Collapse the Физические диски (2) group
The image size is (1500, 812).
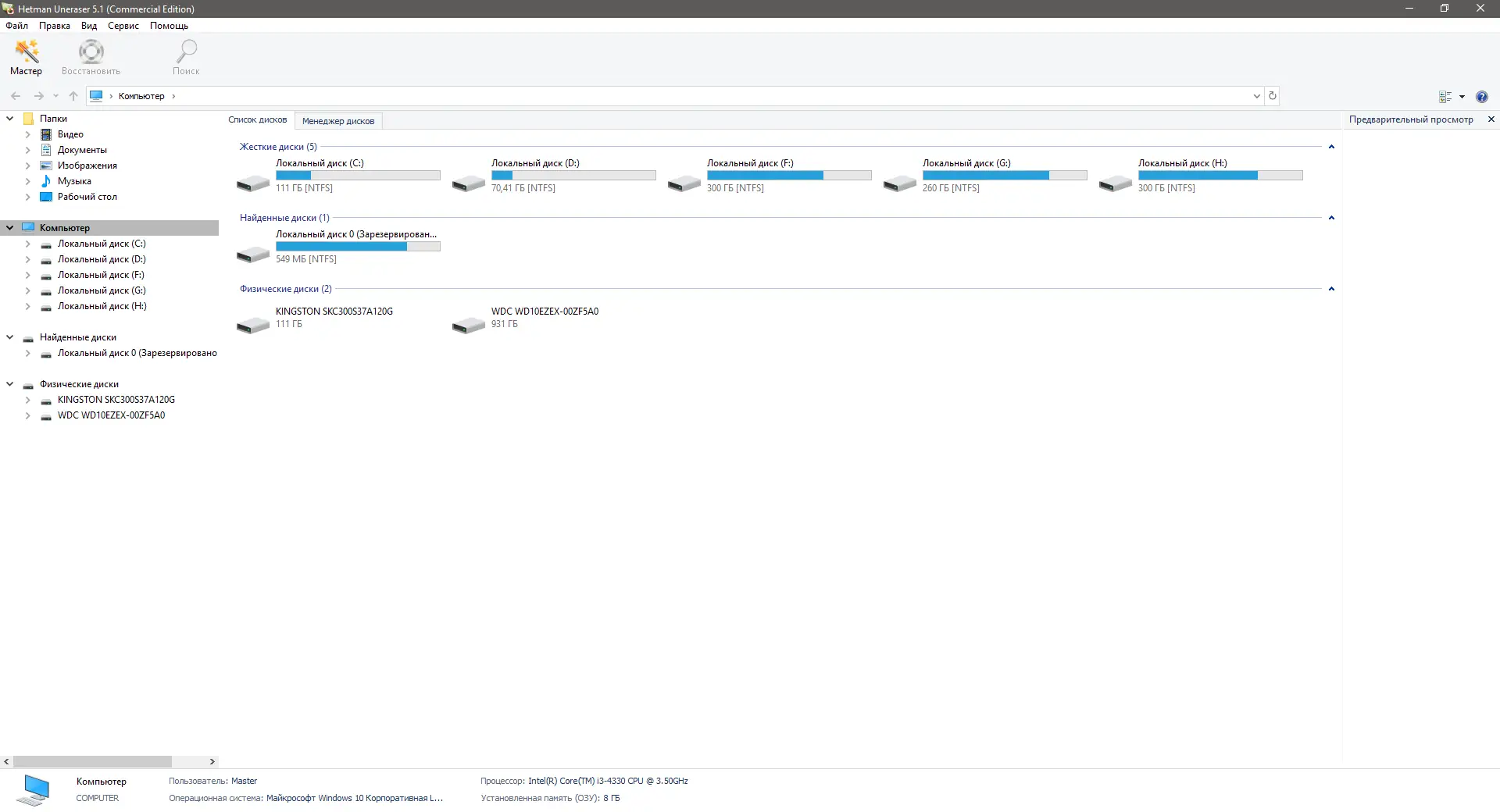click(x=1331, y=289)
